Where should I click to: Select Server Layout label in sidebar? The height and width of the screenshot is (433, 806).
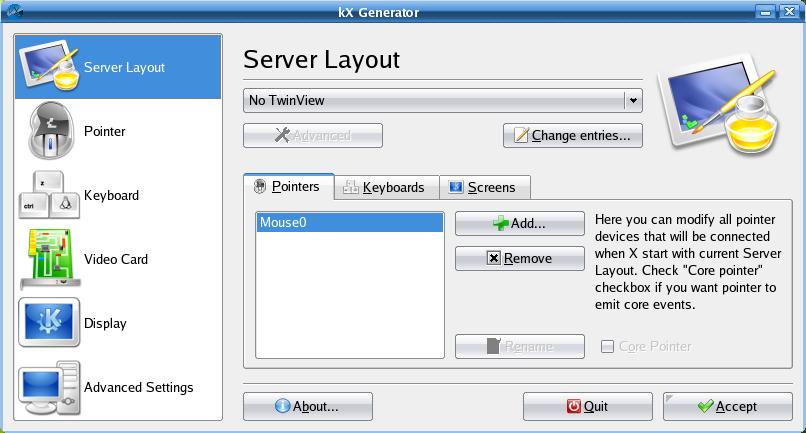[124, 67]
